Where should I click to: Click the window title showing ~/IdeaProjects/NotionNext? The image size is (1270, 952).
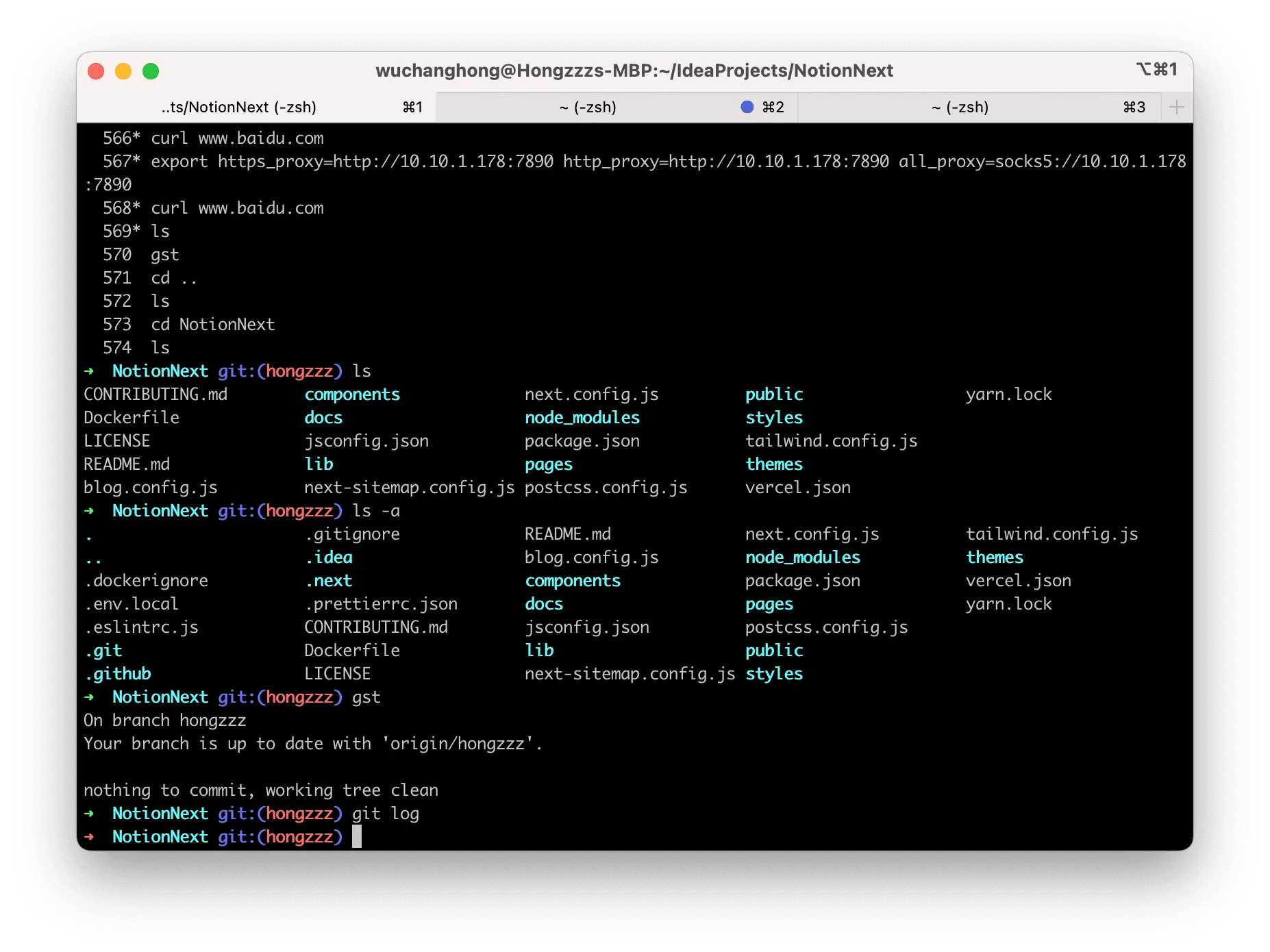point(634,71)
